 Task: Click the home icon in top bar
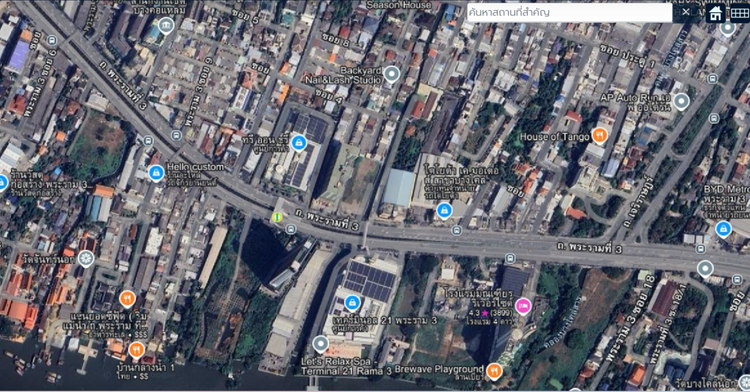coord(716,13)
